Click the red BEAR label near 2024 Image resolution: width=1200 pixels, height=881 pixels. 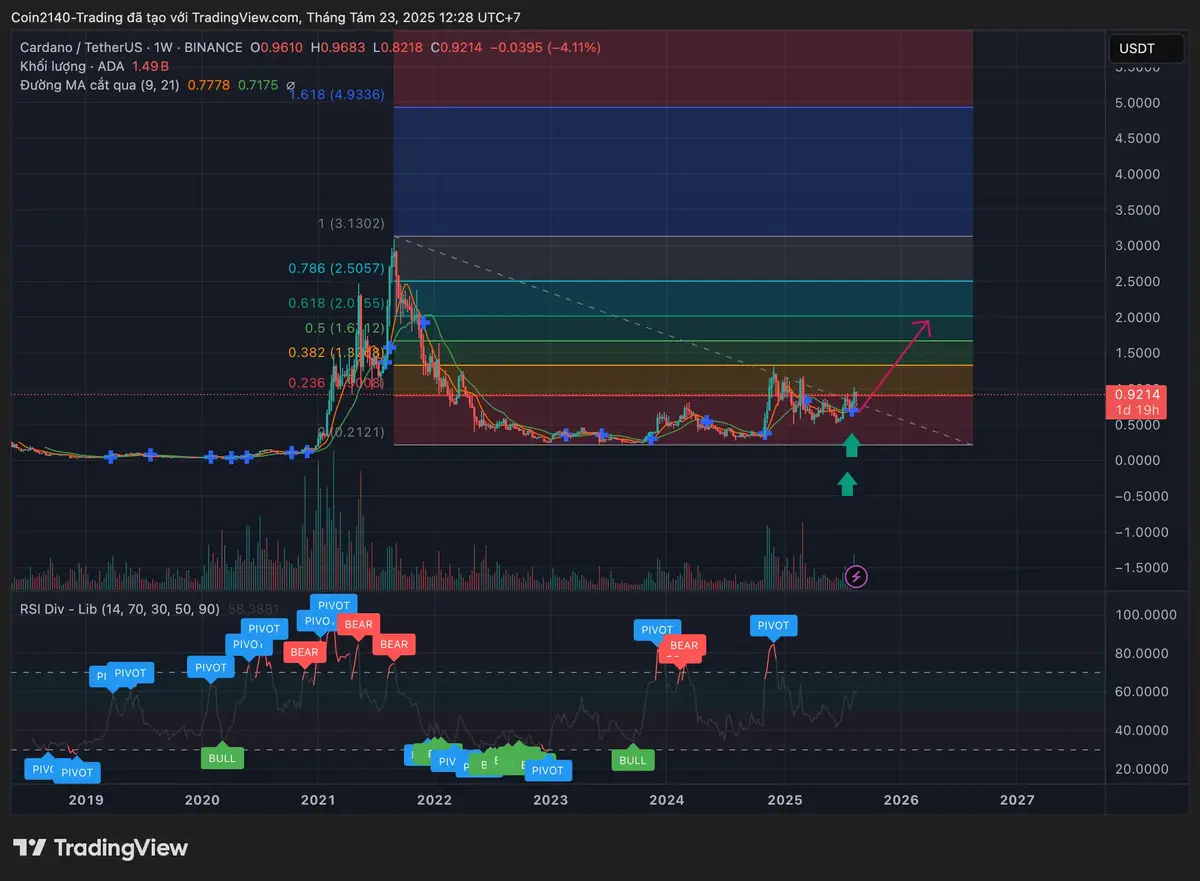pyautogui.click(x=684, y=646)
